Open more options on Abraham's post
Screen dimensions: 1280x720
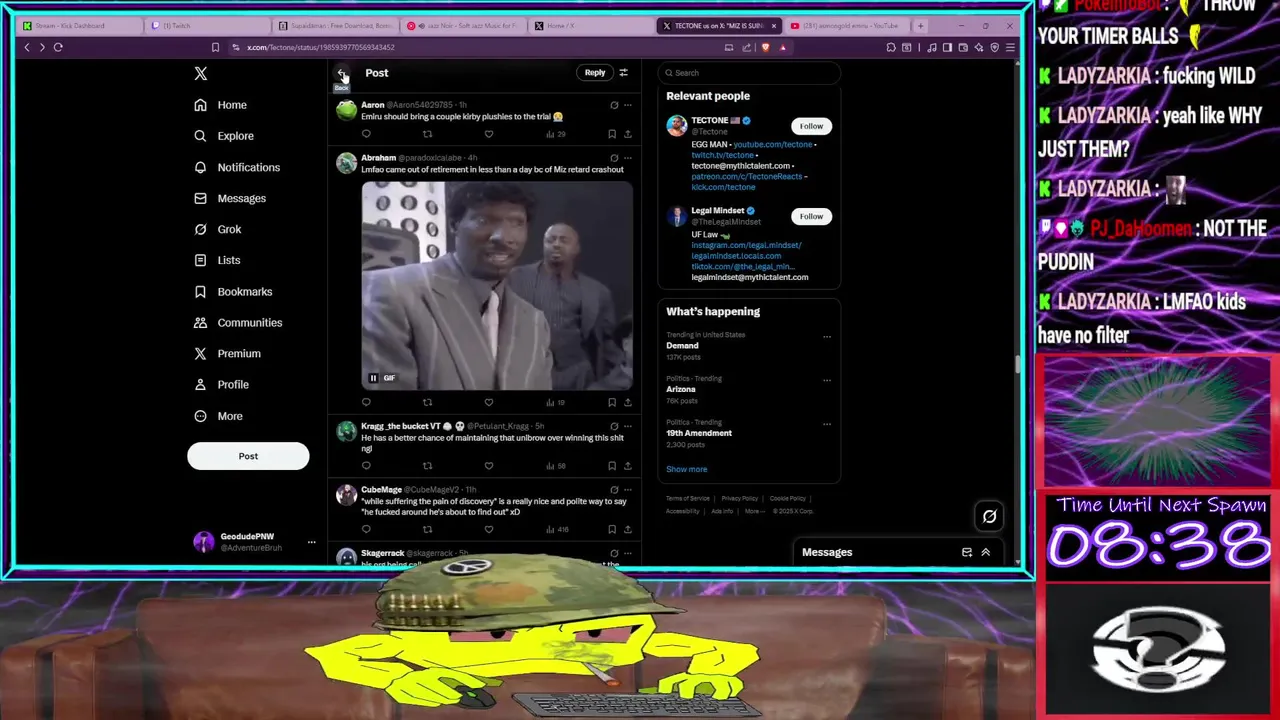coord(628,158)
